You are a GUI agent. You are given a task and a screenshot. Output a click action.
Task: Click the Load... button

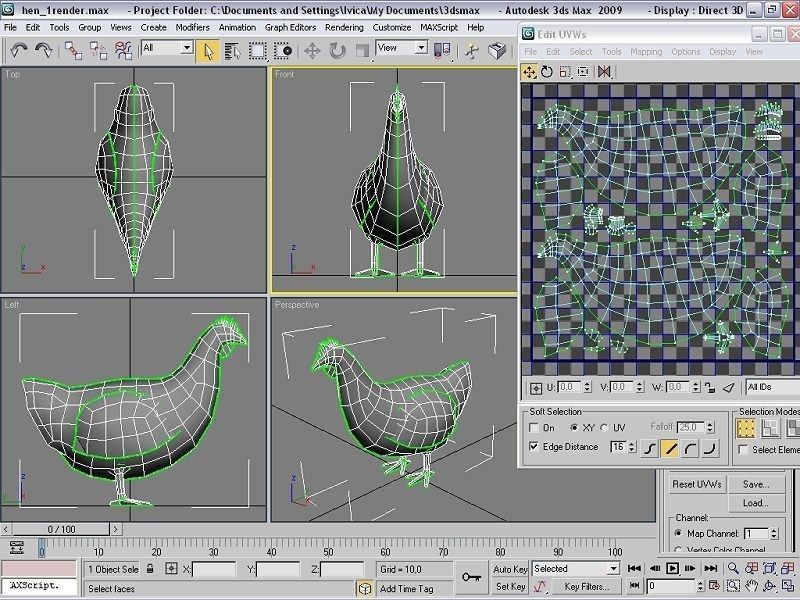[x=756, y=503]
